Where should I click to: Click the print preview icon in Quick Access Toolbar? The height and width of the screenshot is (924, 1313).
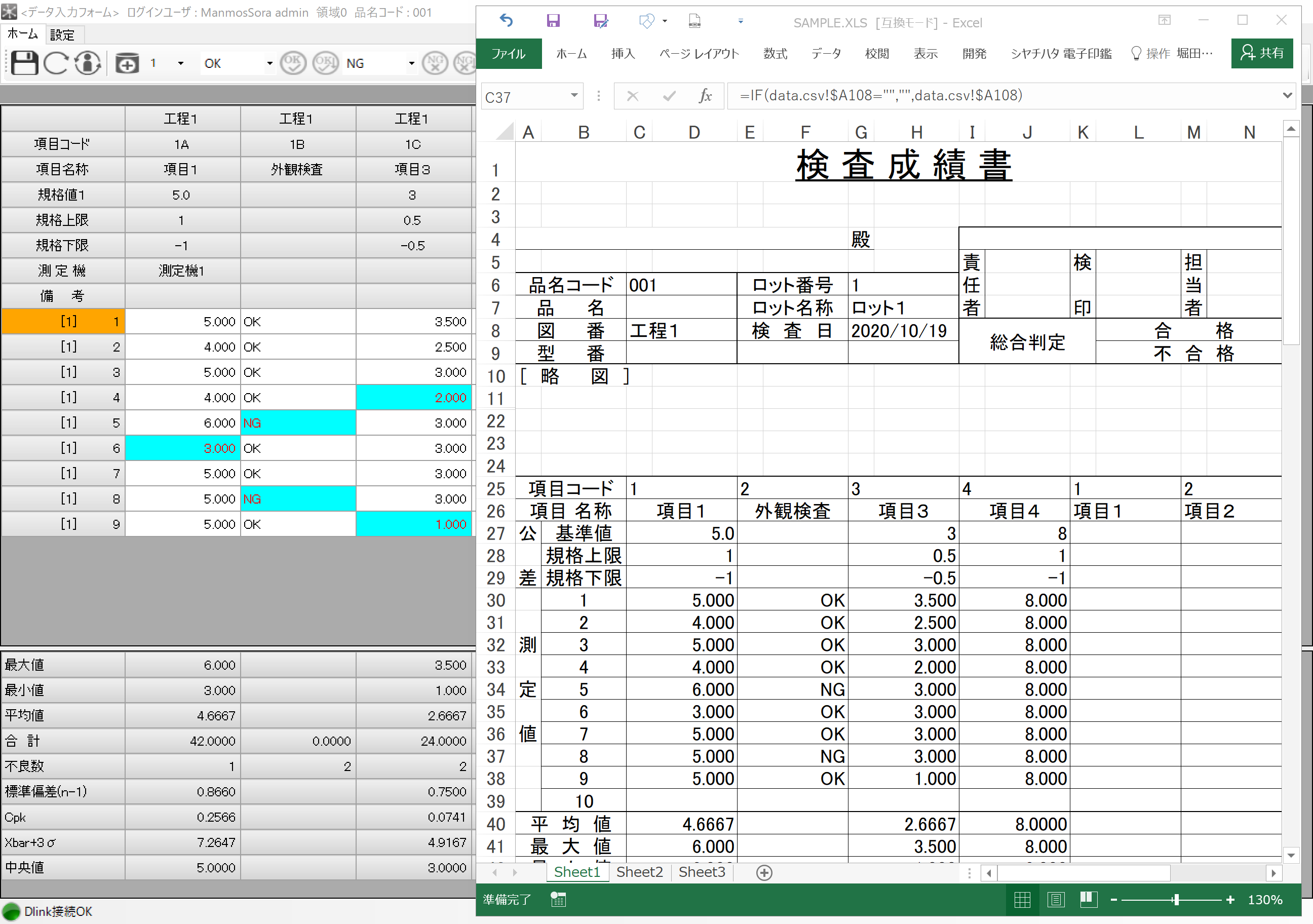coord(693,21)
